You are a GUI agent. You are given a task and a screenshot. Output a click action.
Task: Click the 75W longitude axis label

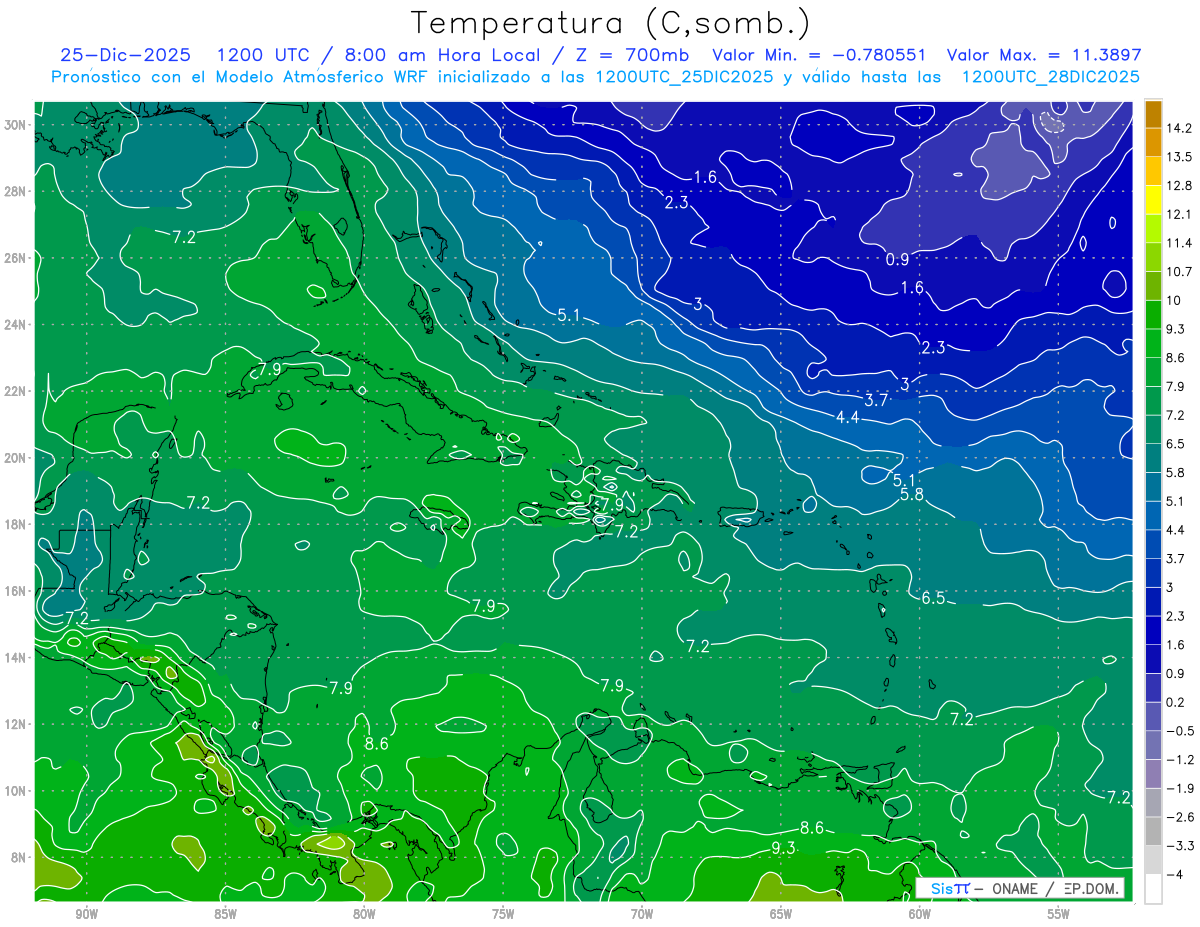tap(503, 914)
